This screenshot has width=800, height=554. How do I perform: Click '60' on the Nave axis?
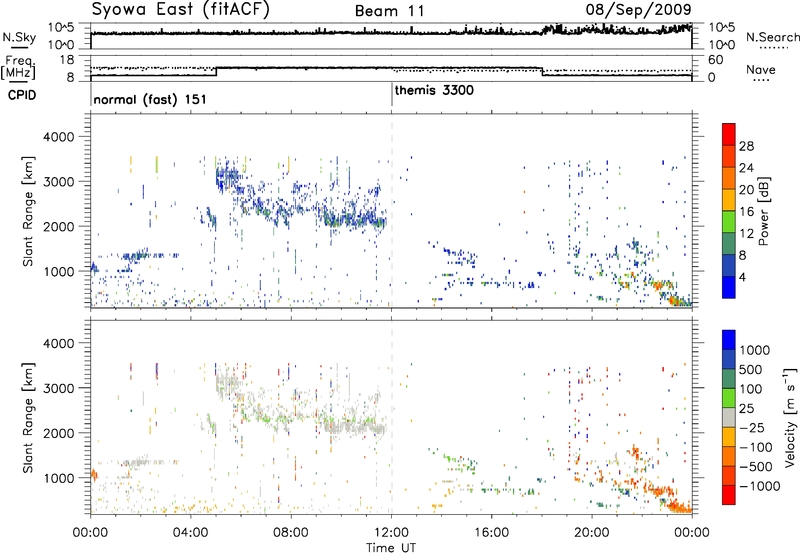(716, 60)
